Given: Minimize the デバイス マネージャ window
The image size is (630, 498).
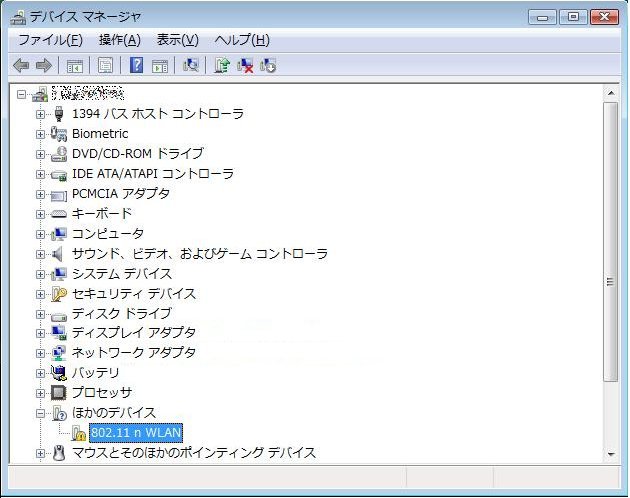Looking at the screenshot, I should [x=542, y=17].
